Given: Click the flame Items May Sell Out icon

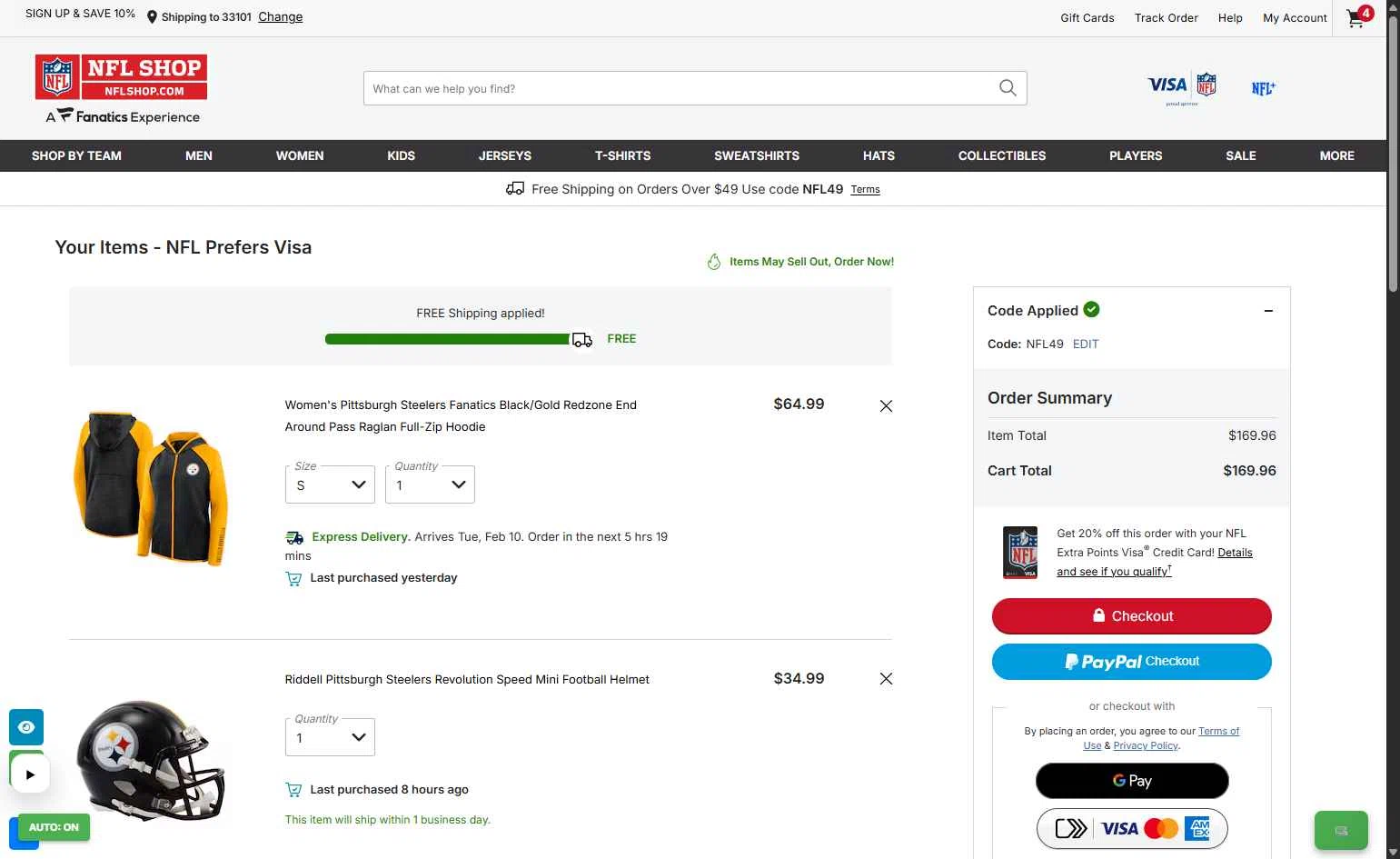Looking at the screenshot, I should pos(714,262).
